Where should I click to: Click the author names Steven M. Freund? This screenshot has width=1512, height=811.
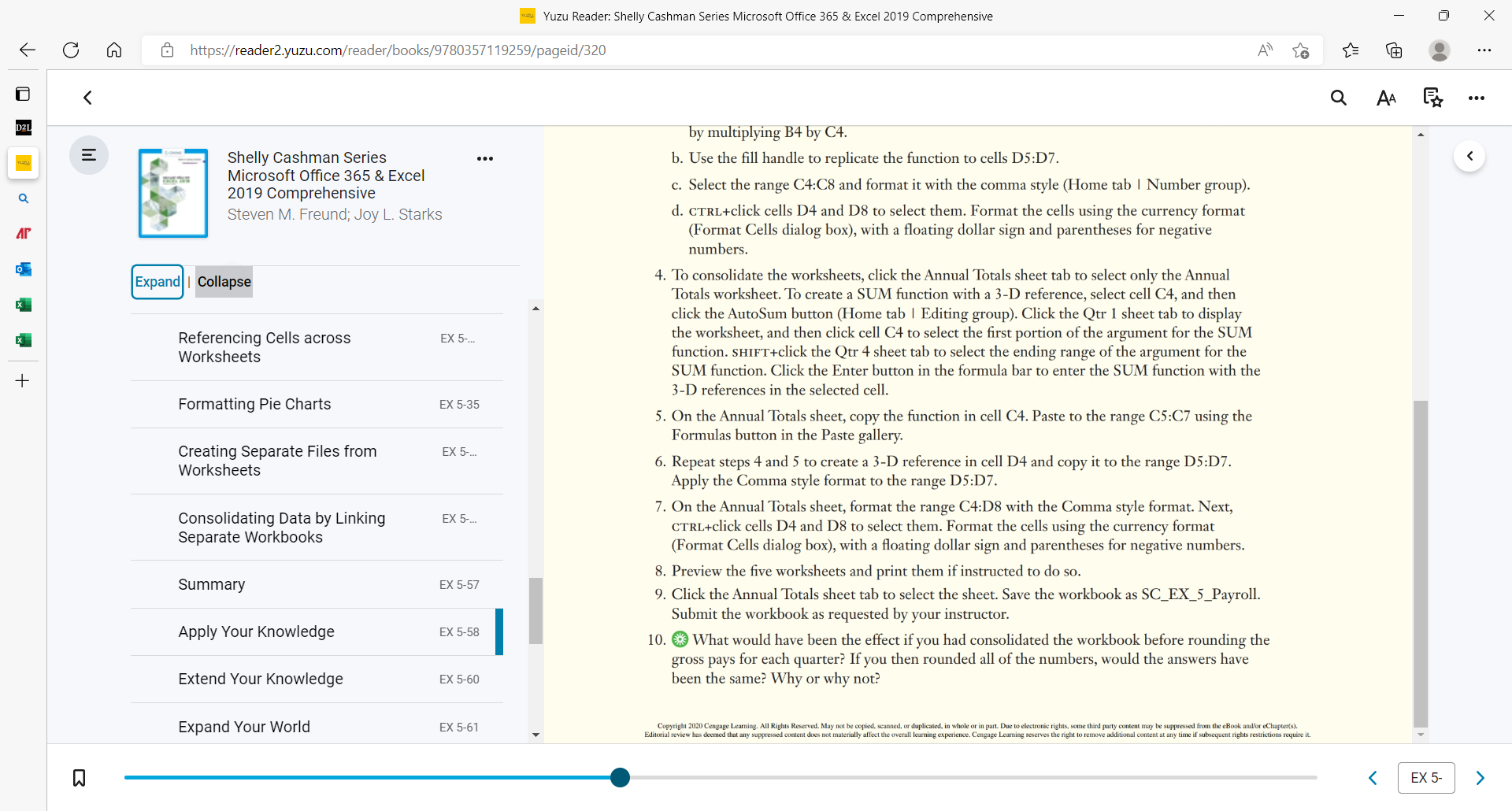pos(288,214)
